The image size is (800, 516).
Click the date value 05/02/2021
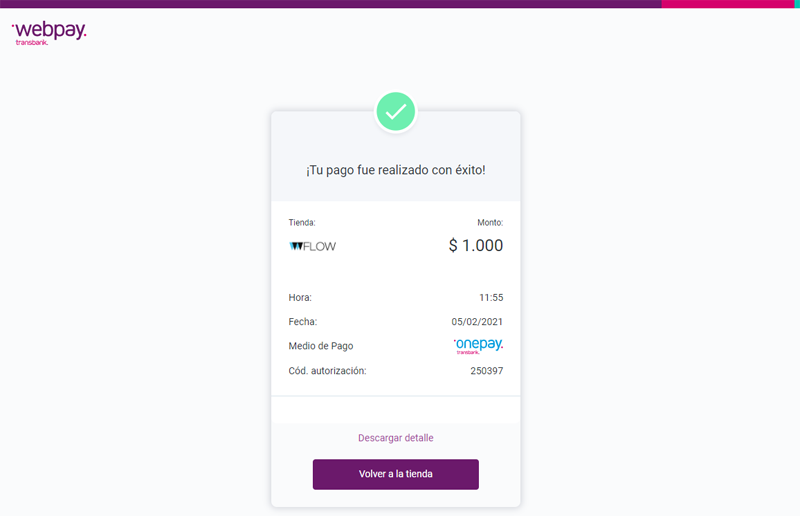(477, 322)
